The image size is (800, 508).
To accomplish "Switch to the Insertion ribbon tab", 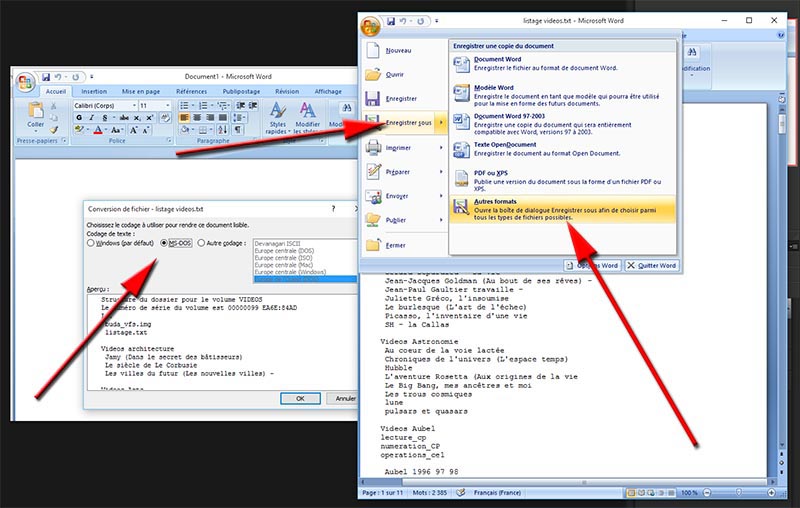I will (94, 91).
